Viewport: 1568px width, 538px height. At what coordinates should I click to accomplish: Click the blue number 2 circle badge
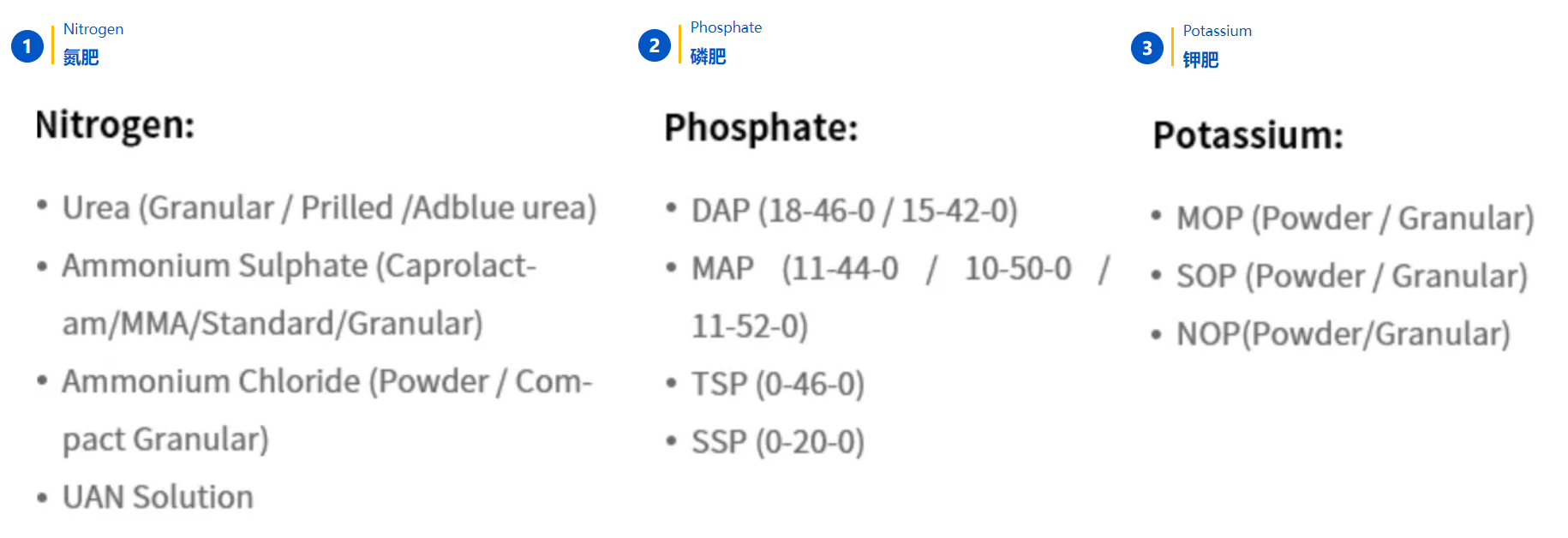[x=655, y=45]
